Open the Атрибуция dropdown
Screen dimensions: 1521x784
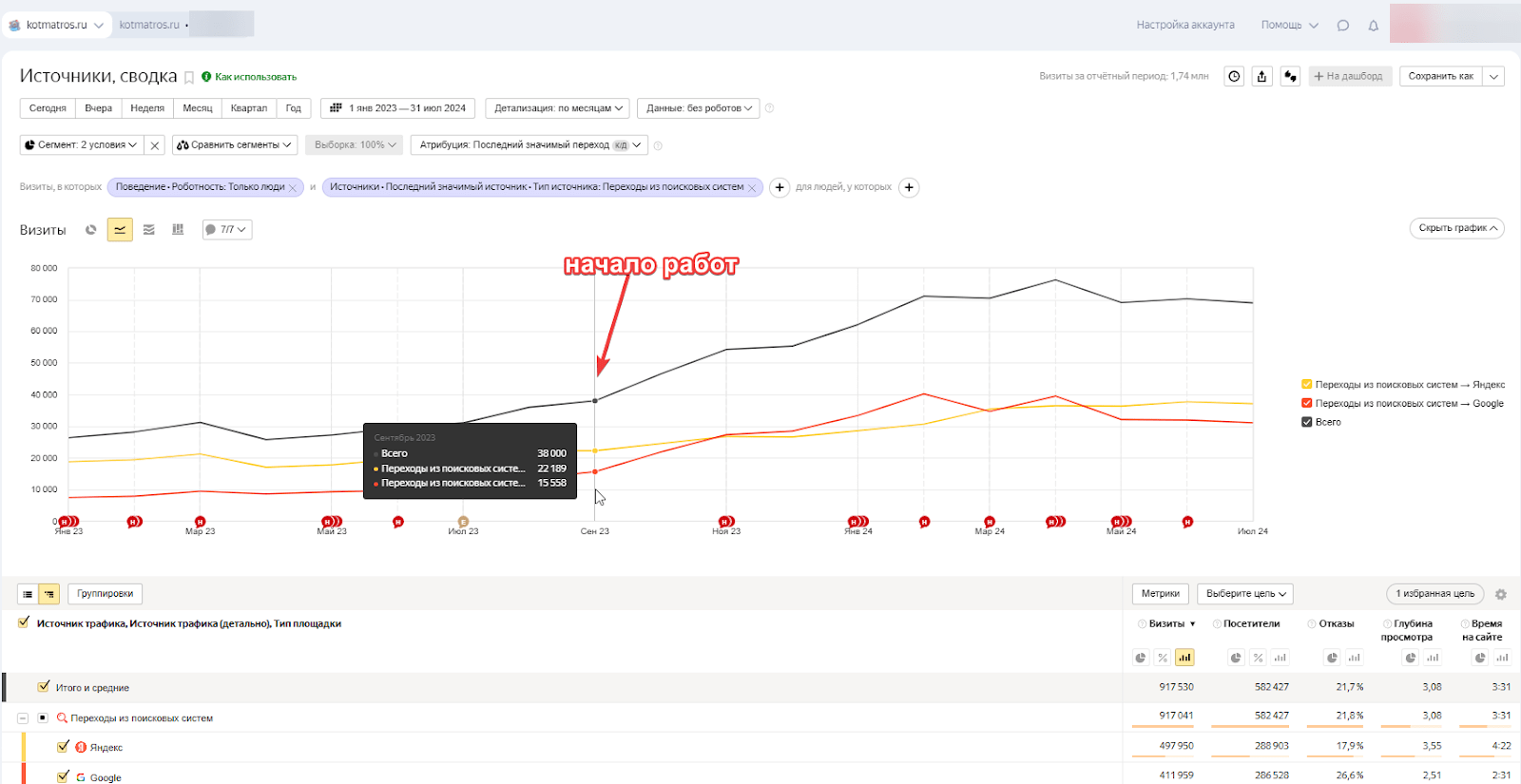click(x=529, y=145)
